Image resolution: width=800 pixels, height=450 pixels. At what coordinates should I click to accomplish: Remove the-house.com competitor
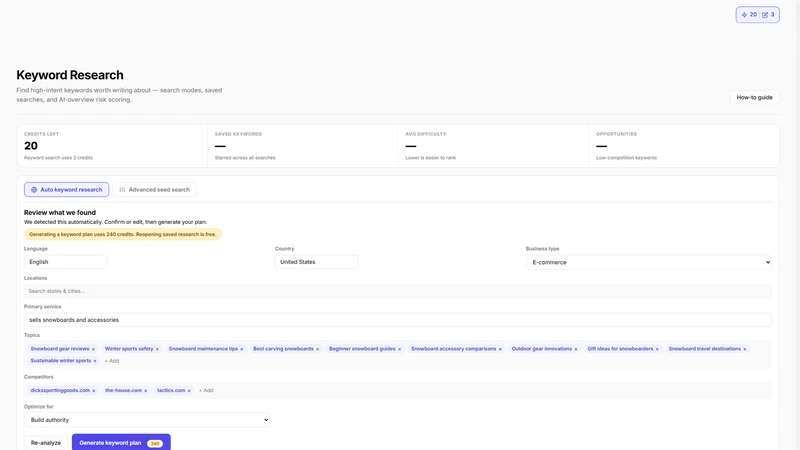click(146, 391)
